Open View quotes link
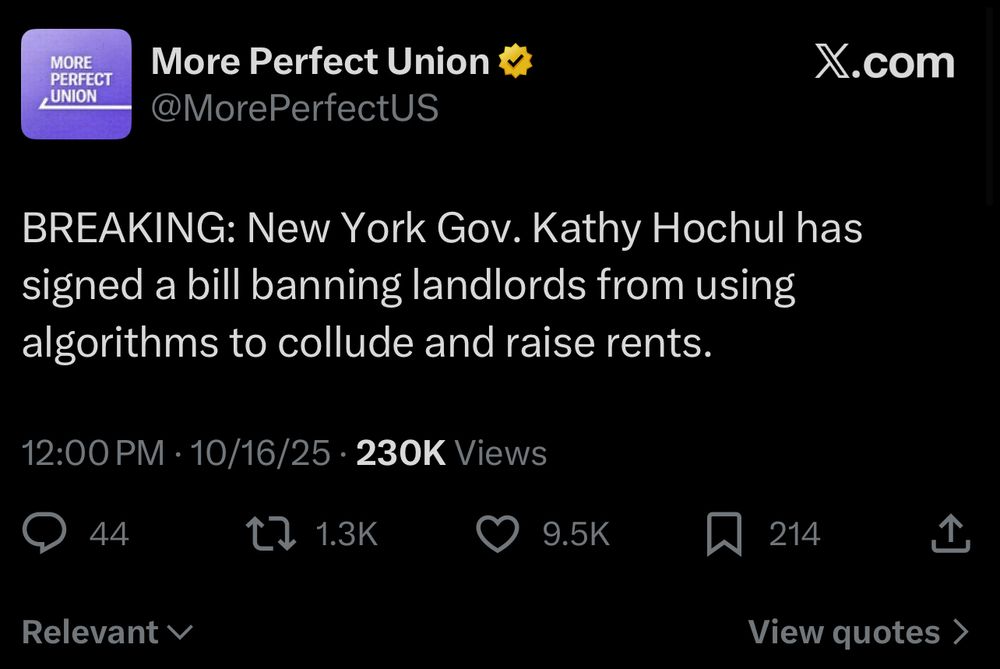 [x=844, y=632]
